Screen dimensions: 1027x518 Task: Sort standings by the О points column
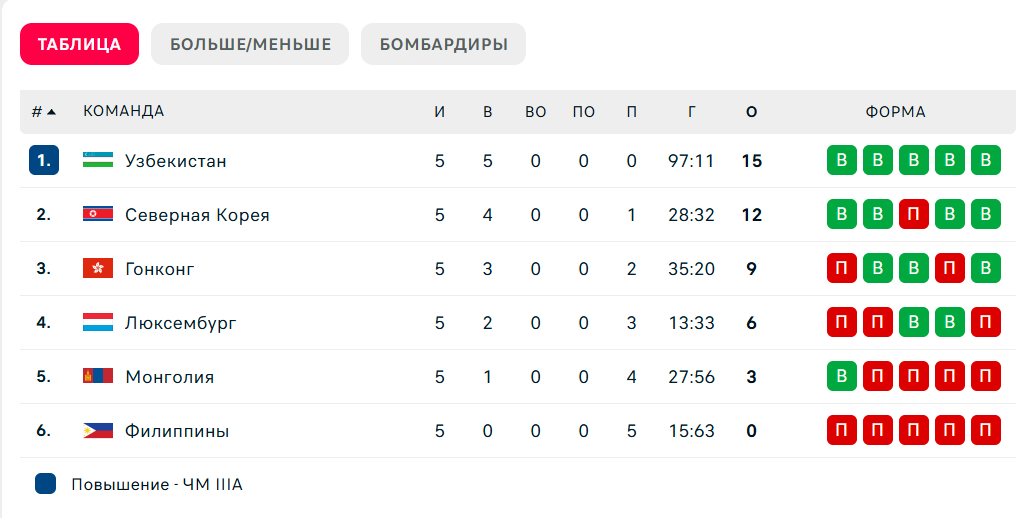click(x=752, y=112)
